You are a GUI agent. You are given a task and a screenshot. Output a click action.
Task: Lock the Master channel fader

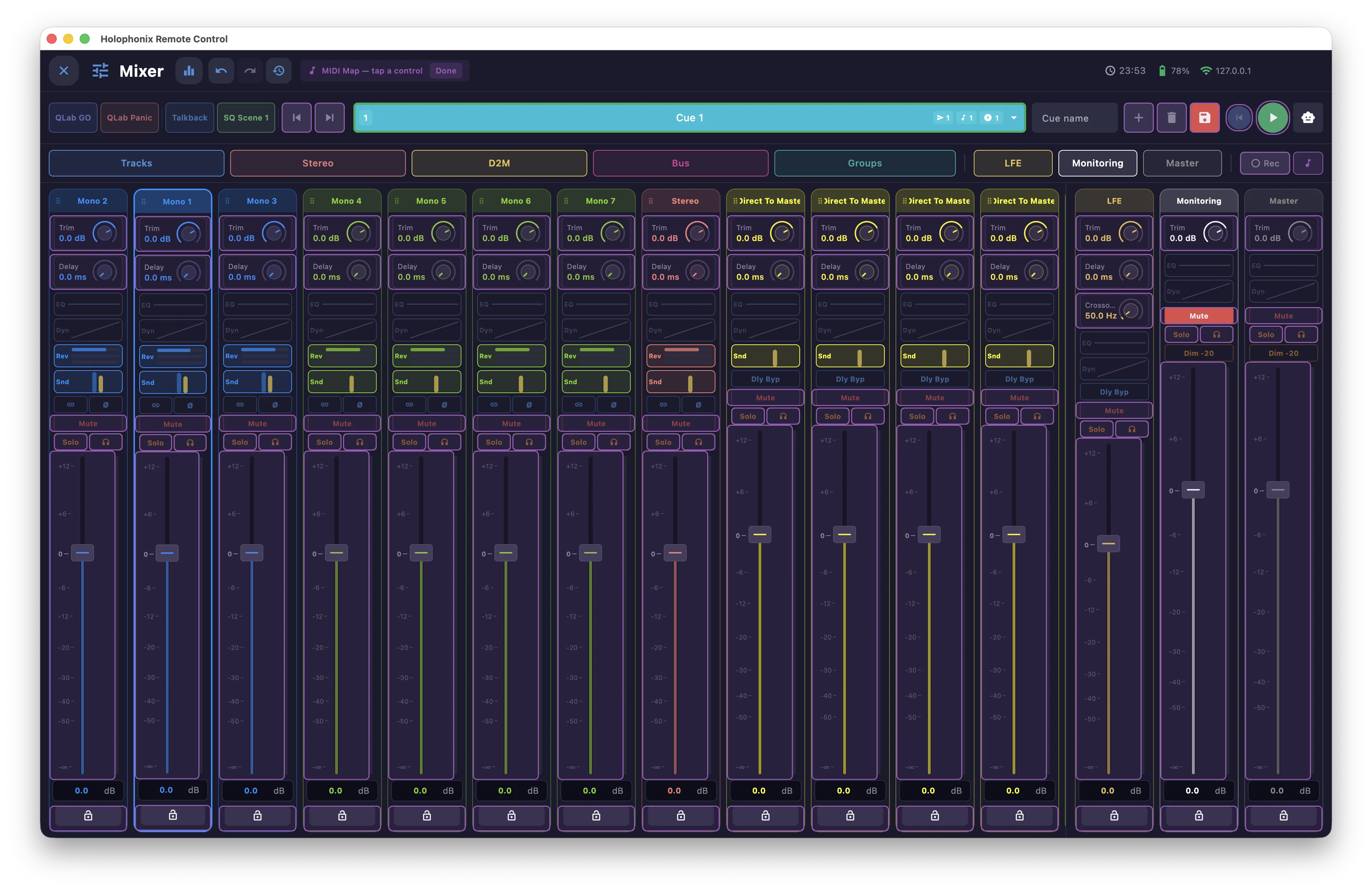[1283, 816]
